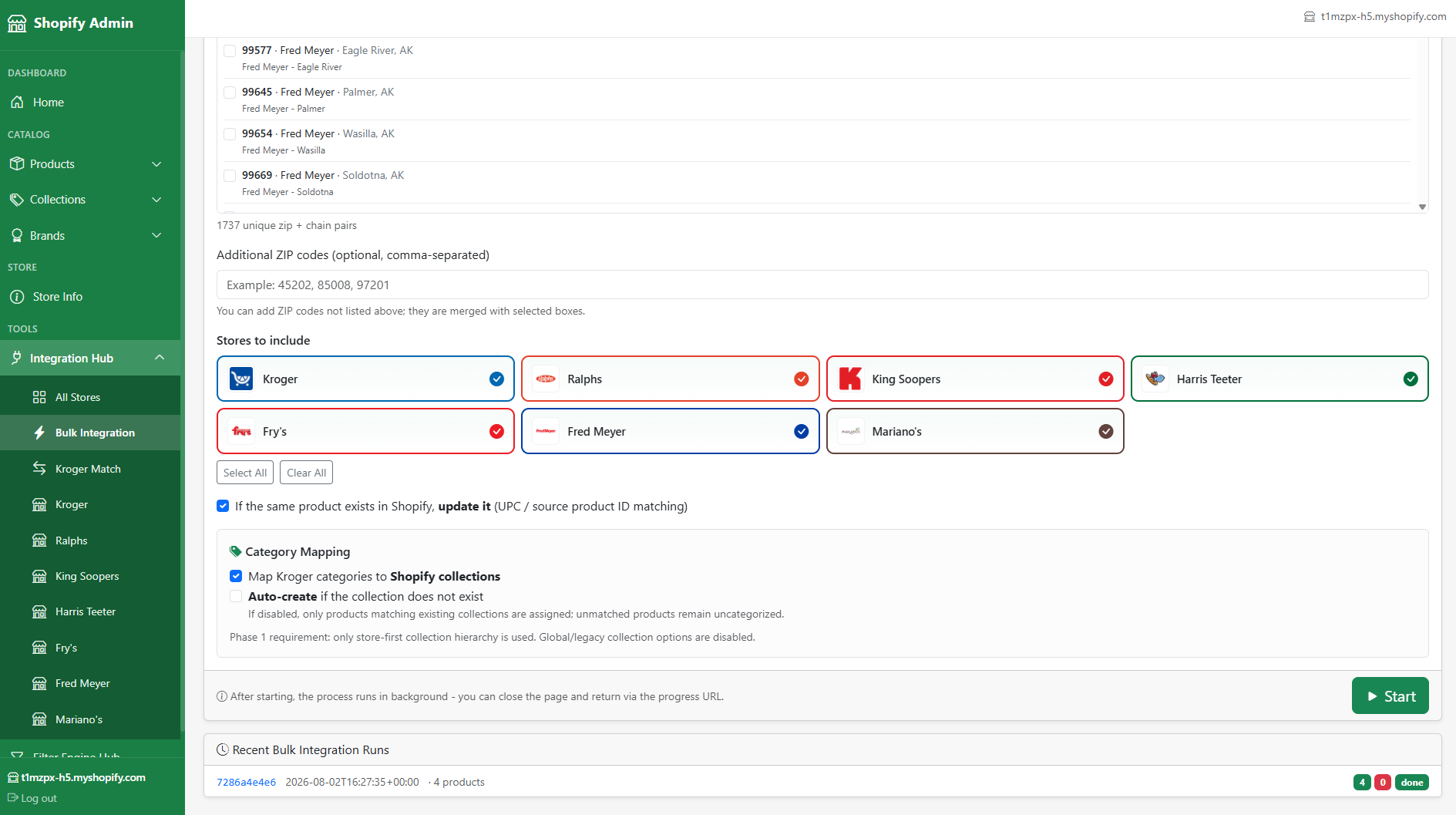This screenshot has width=1456, height=815.
Task: Enable Auto-create if collection does not exist
Action: coord(236,597)
